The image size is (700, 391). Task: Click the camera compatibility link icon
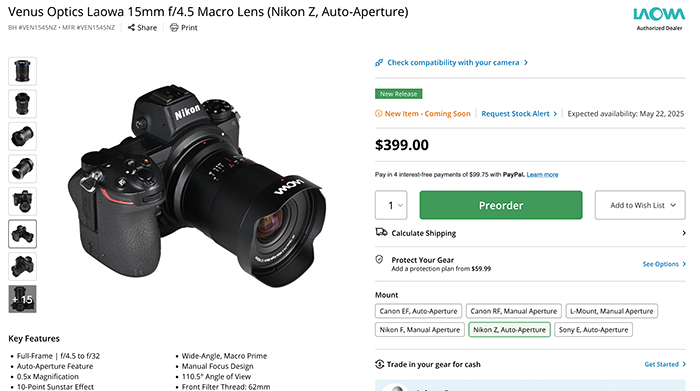tap(379, 62)
